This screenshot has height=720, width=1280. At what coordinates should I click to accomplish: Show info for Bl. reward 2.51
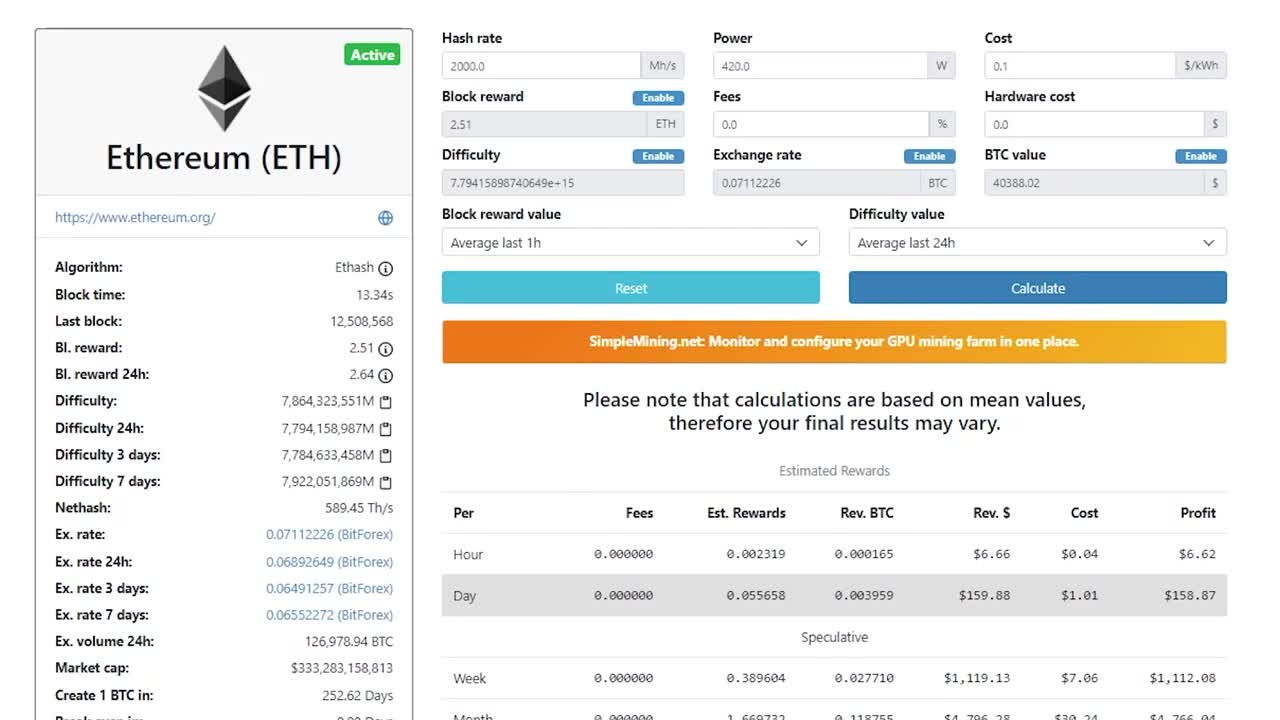coord(386,349)
